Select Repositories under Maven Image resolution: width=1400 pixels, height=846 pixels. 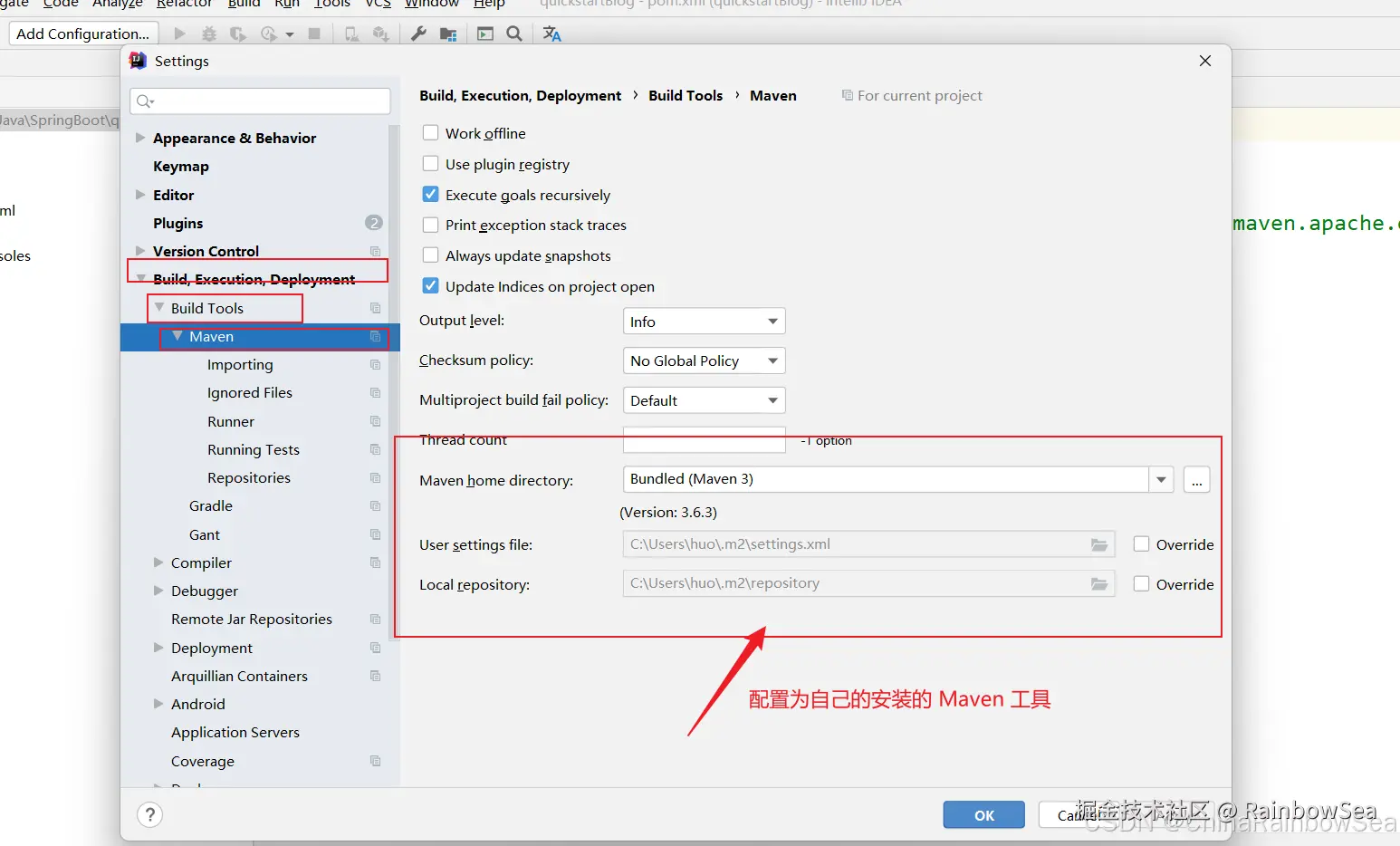[249, 478]
